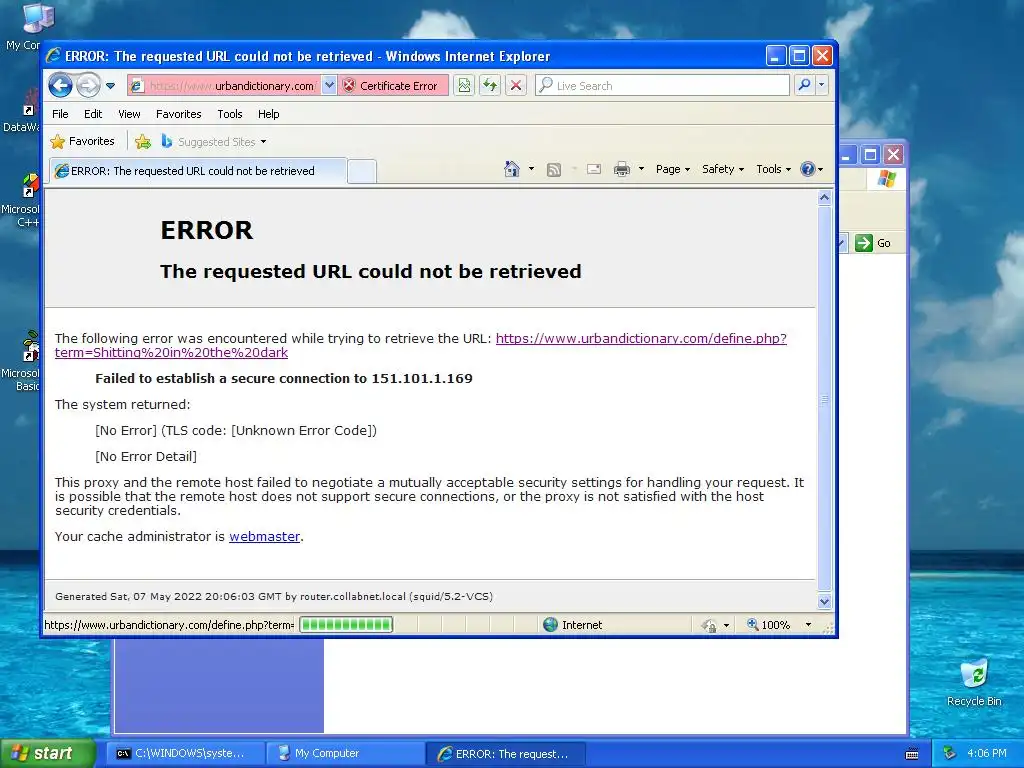Open the View menu

tap(129, 114)
